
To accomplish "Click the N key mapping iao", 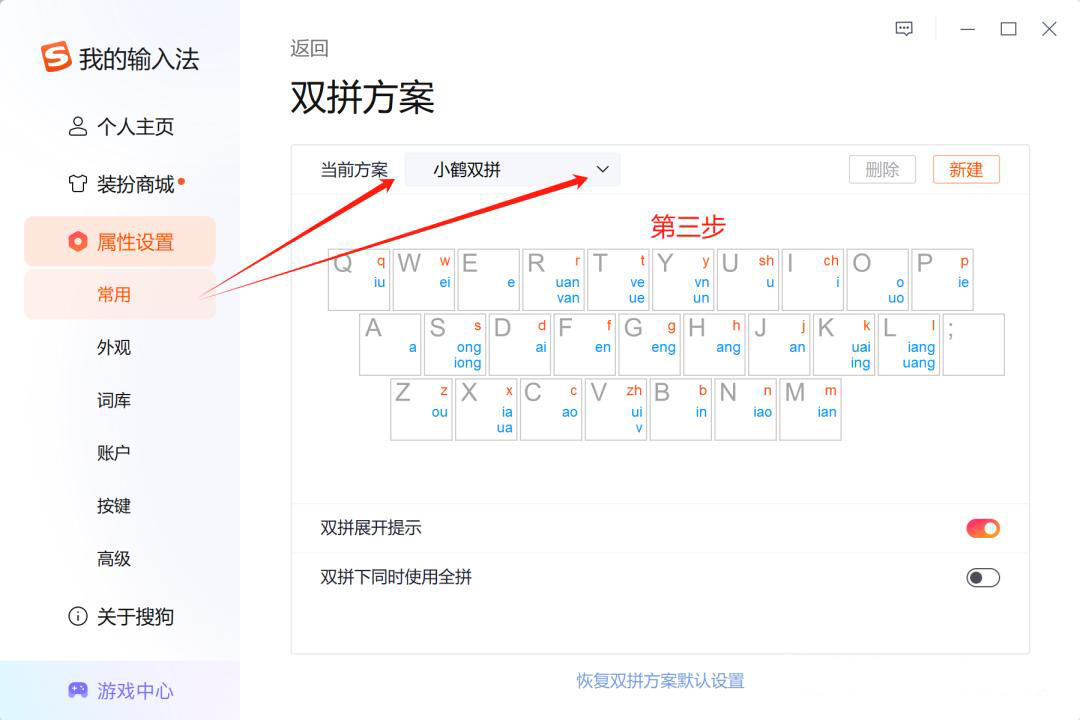I will (x=745, y=409).
